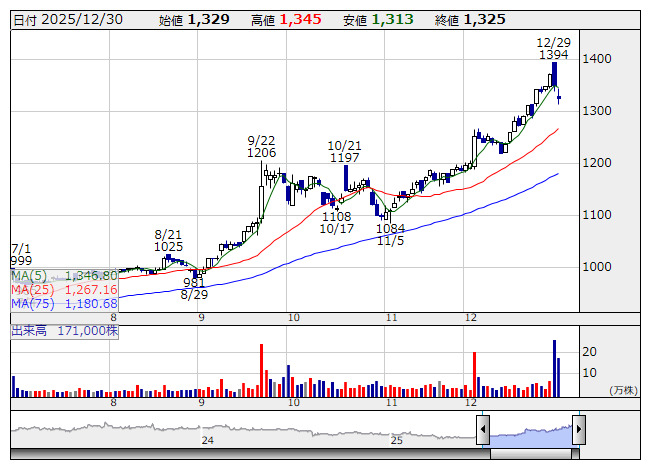The width and height of the screenshot is (653, 470).
Task: Click the horizontal scrollbar thumb below navigator
Action: [x=530, y=455]
